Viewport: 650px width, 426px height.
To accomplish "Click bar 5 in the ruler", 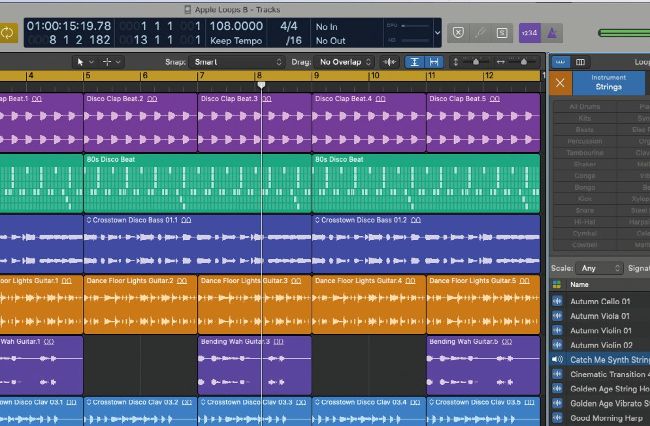I will (87, 75).
